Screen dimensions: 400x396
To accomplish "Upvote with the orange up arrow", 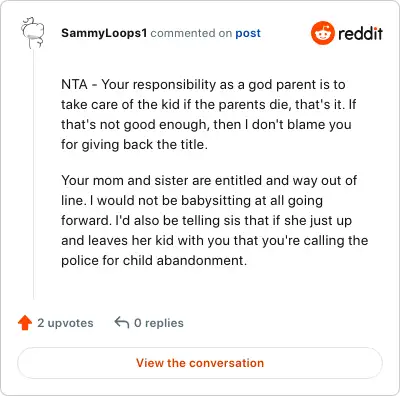I will (25, 323).
